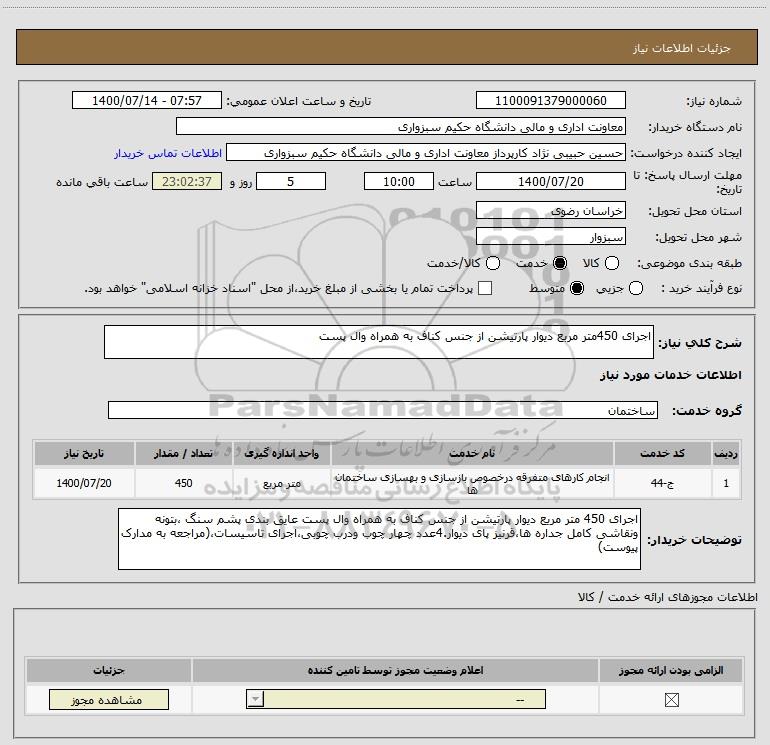This screenshot has width=770, height=745.
Task: Click the کد خدمت column header
Action: pyautogui.click(x=662, y=453)
